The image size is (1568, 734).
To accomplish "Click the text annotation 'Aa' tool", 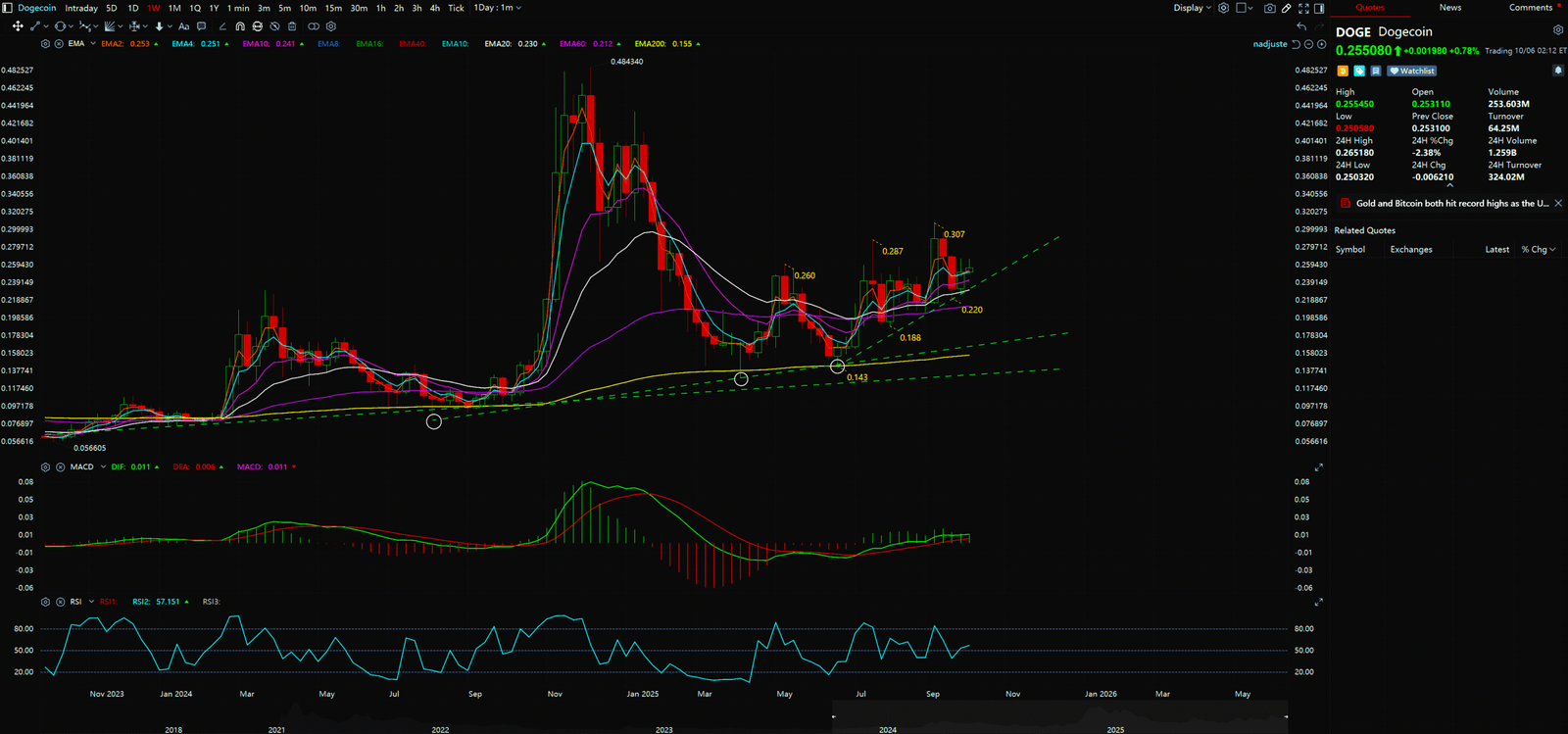I will [x=183, y=26].
